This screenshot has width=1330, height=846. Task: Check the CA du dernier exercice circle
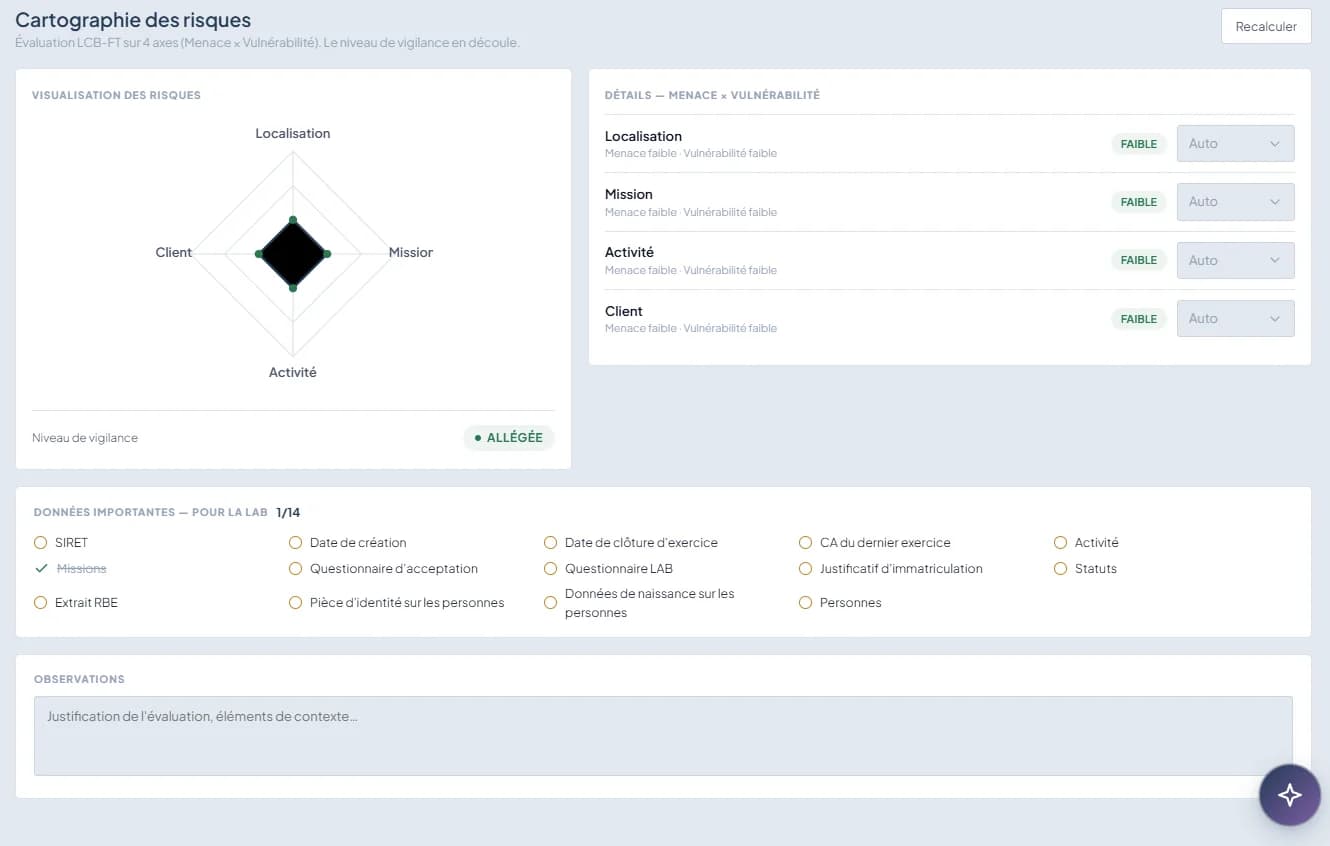805,543
